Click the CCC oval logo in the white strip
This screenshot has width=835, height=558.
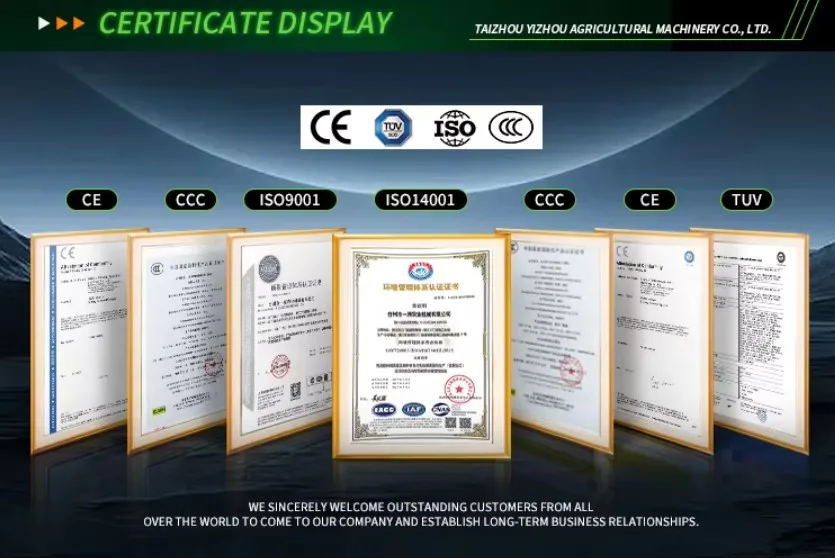[x=511, y=128]
